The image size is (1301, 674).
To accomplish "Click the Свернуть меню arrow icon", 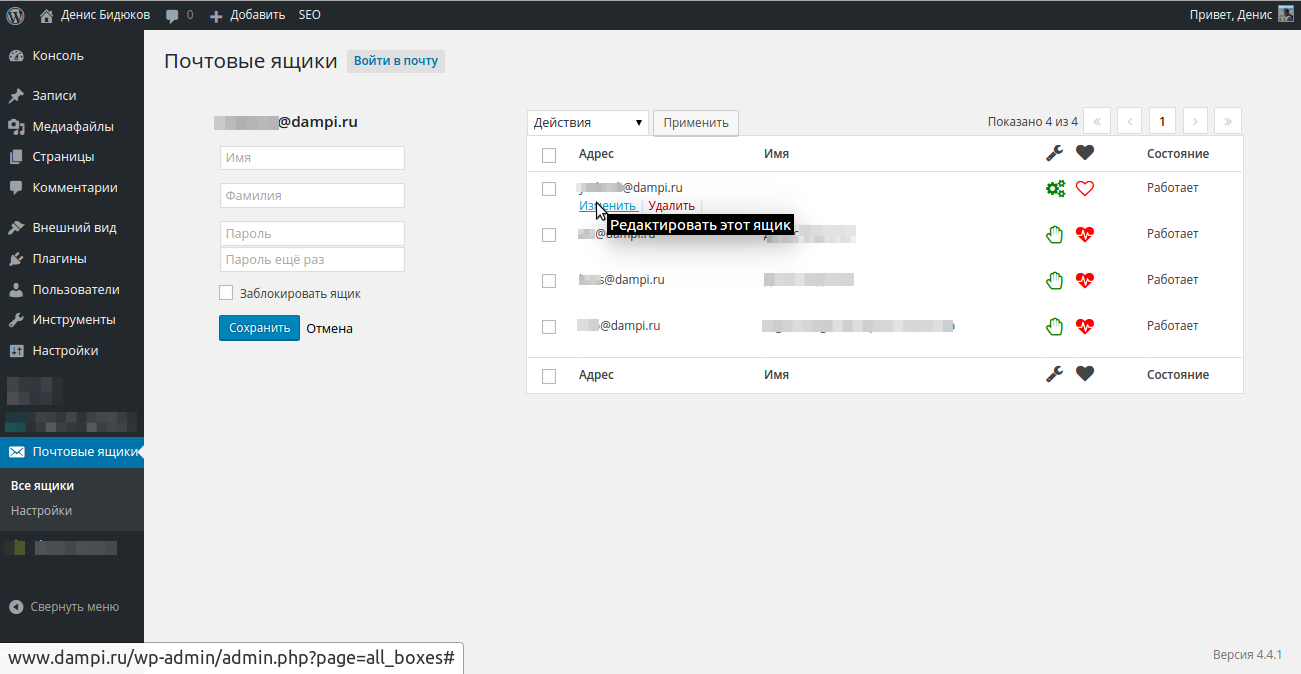I will 16,607.
